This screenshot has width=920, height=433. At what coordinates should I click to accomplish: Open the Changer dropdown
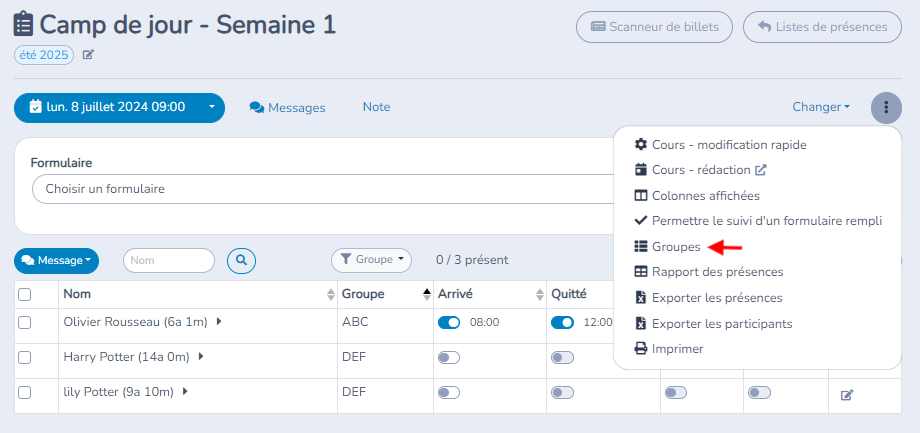tap(821, 107)
